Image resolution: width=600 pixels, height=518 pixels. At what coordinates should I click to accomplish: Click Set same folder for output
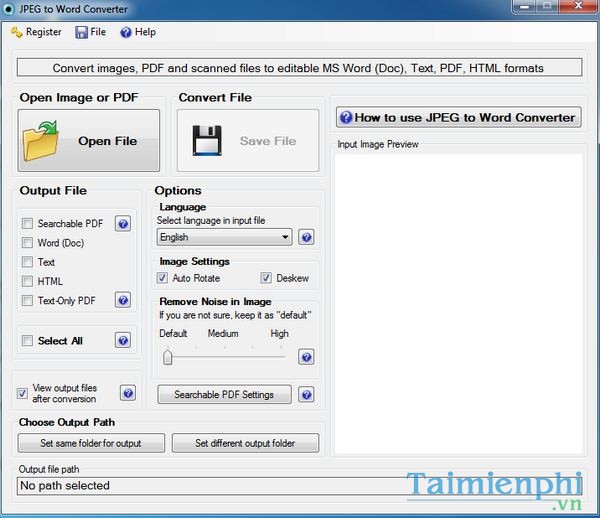click(x=91, y=443)
